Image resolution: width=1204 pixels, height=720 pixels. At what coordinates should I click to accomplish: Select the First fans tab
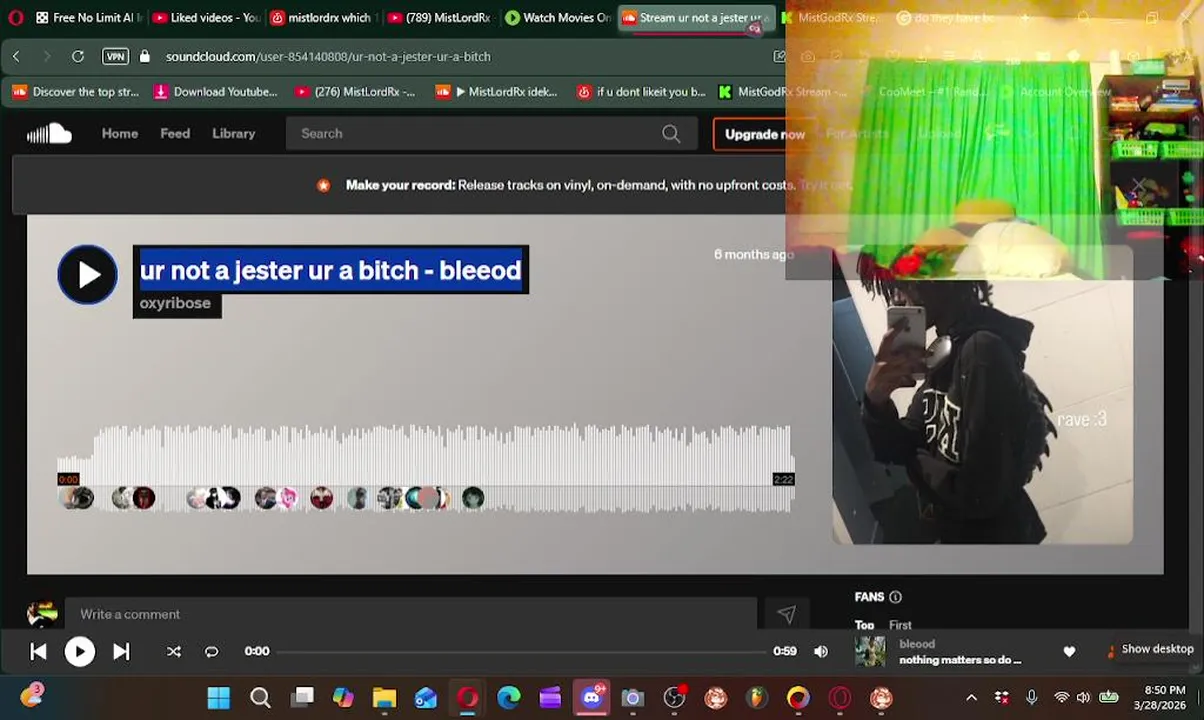[900, 625]
